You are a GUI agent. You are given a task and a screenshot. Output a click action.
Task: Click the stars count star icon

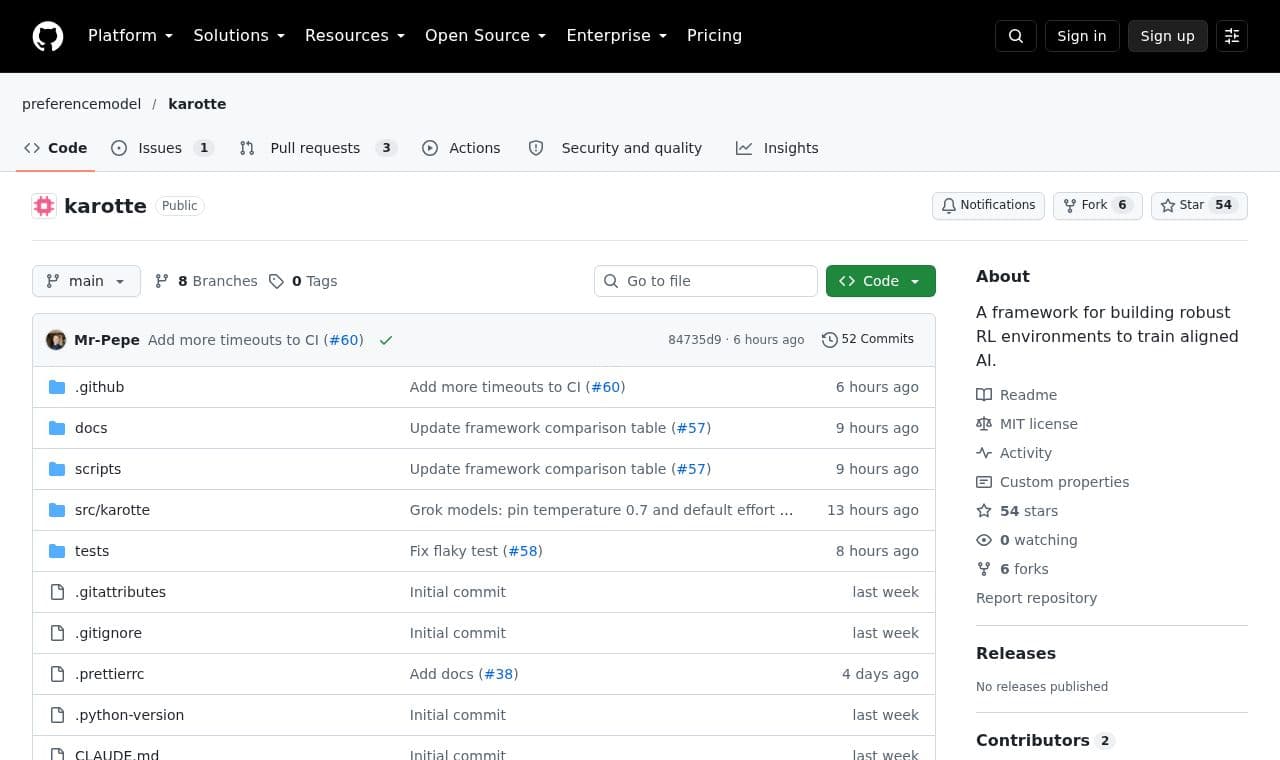click(x=984, y=511)
